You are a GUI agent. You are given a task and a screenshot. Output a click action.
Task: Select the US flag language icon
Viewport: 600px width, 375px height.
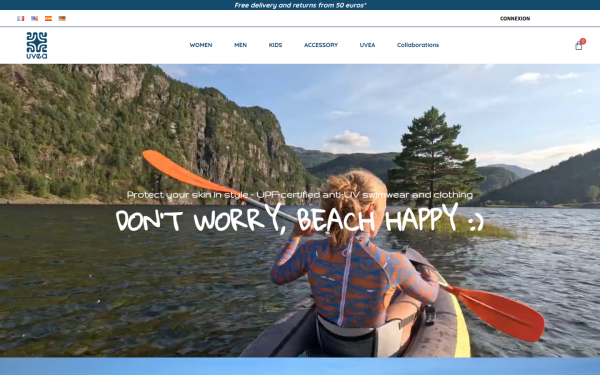click(34, 18)
